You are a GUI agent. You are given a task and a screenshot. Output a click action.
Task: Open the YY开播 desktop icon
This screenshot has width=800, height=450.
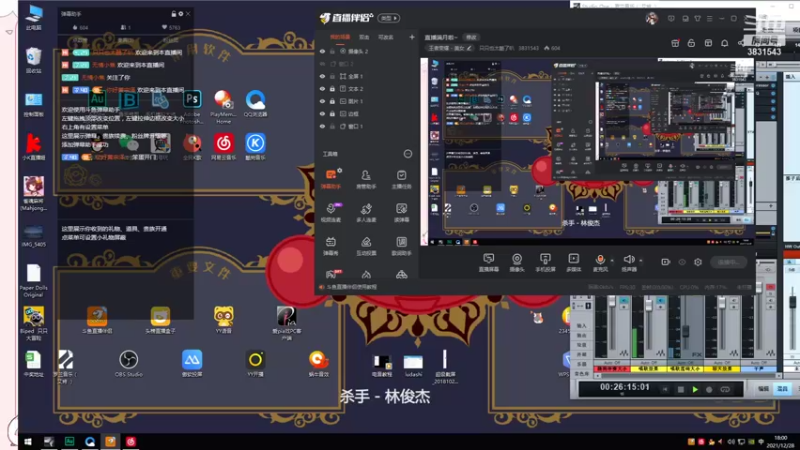[x=255, y=363]
